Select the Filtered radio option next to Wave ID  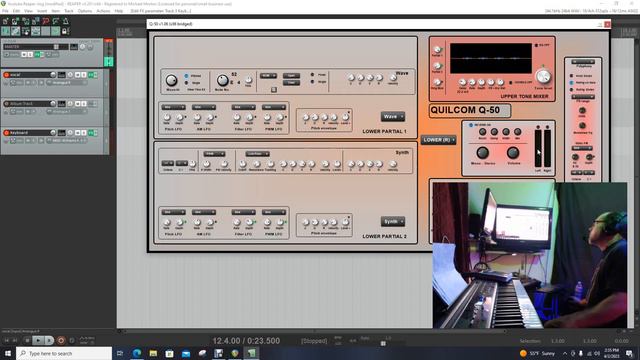point(187,76)
